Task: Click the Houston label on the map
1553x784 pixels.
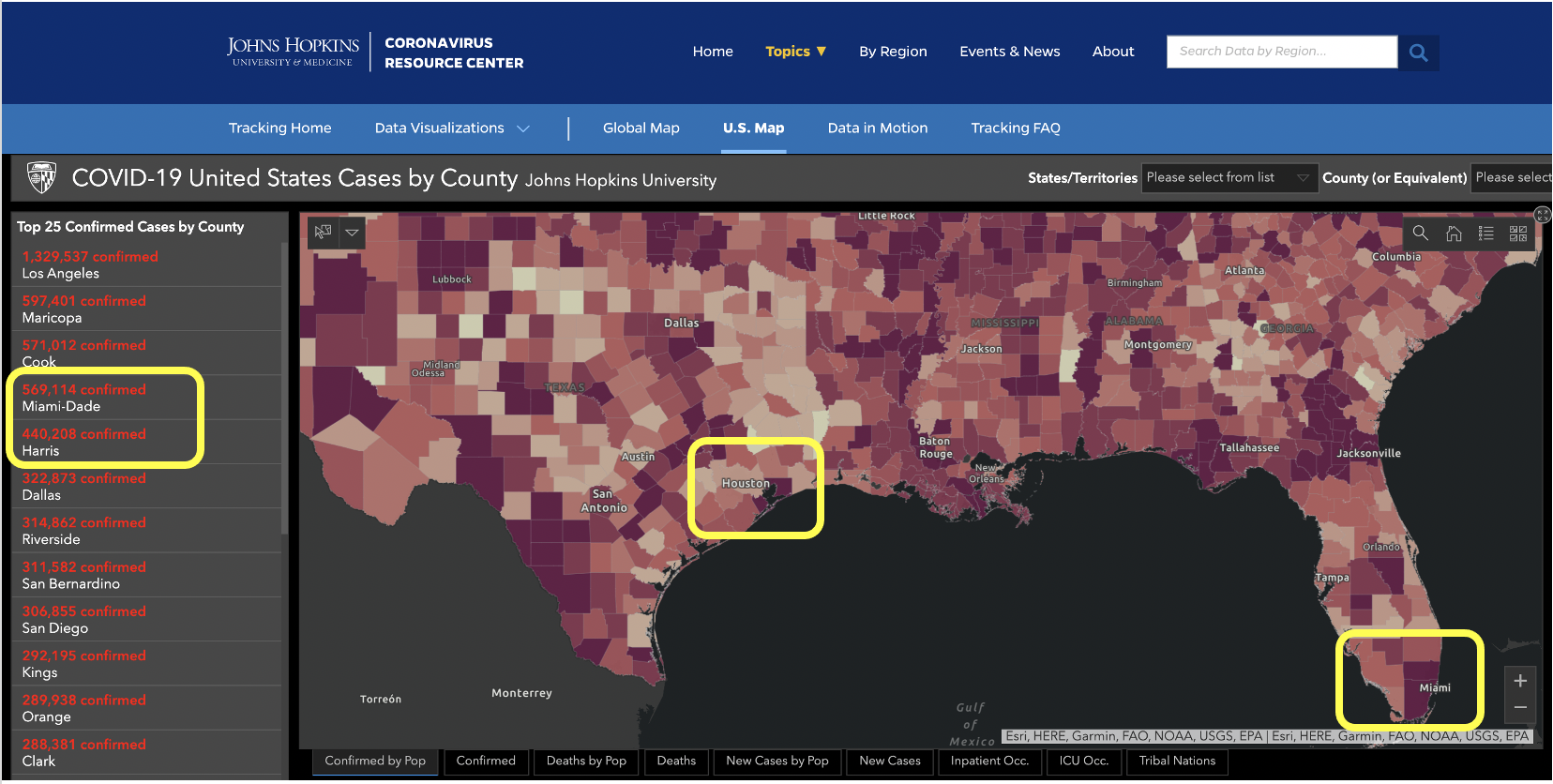Action: [746, 483]
